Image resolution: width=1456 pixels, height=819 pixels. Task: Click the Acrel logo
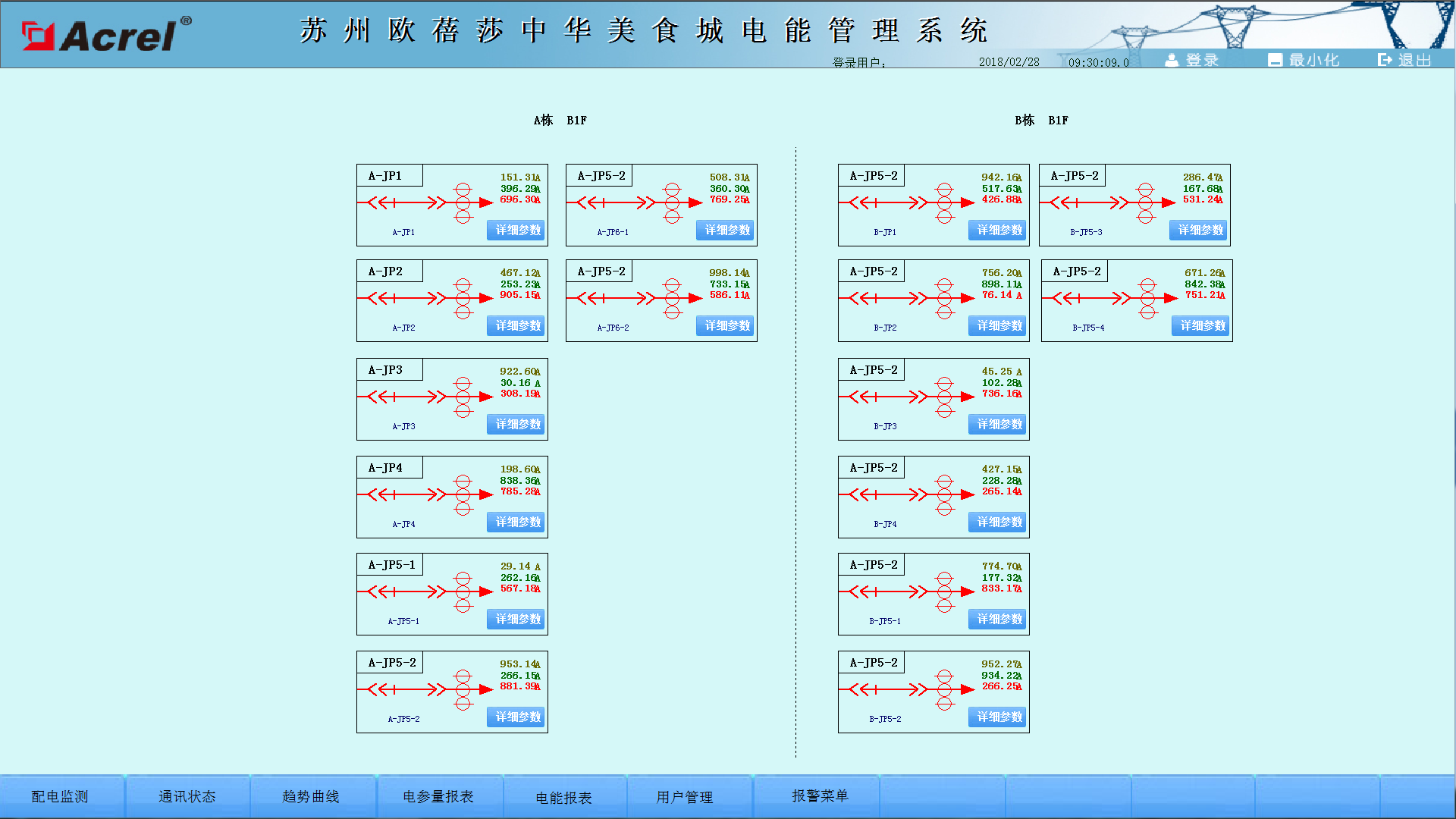pos(106,35)
